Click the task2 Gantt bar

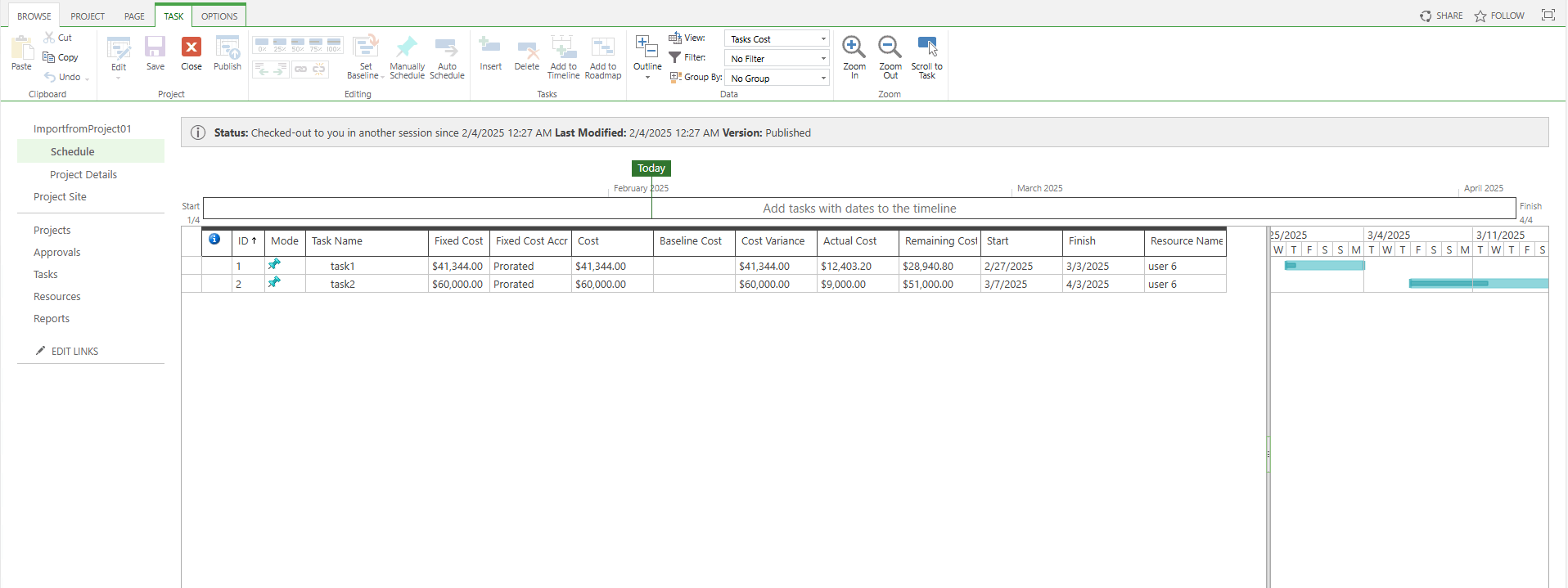point(1478,284)
